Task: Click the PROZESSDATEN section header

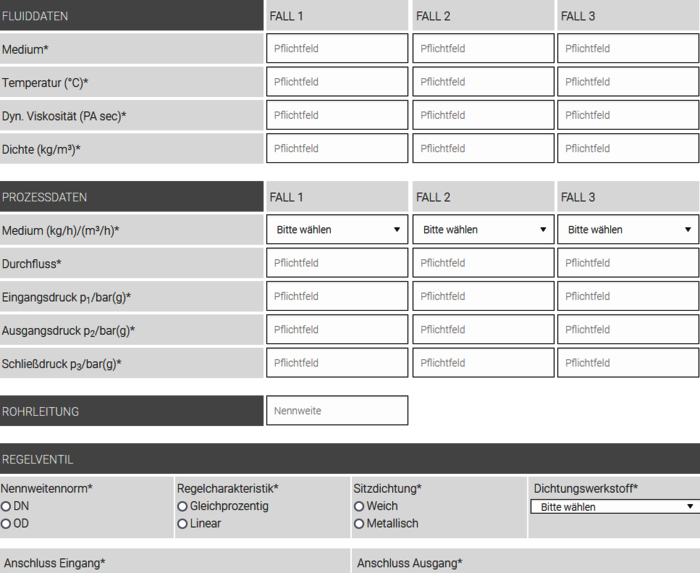Action: [x=131, y=196]
